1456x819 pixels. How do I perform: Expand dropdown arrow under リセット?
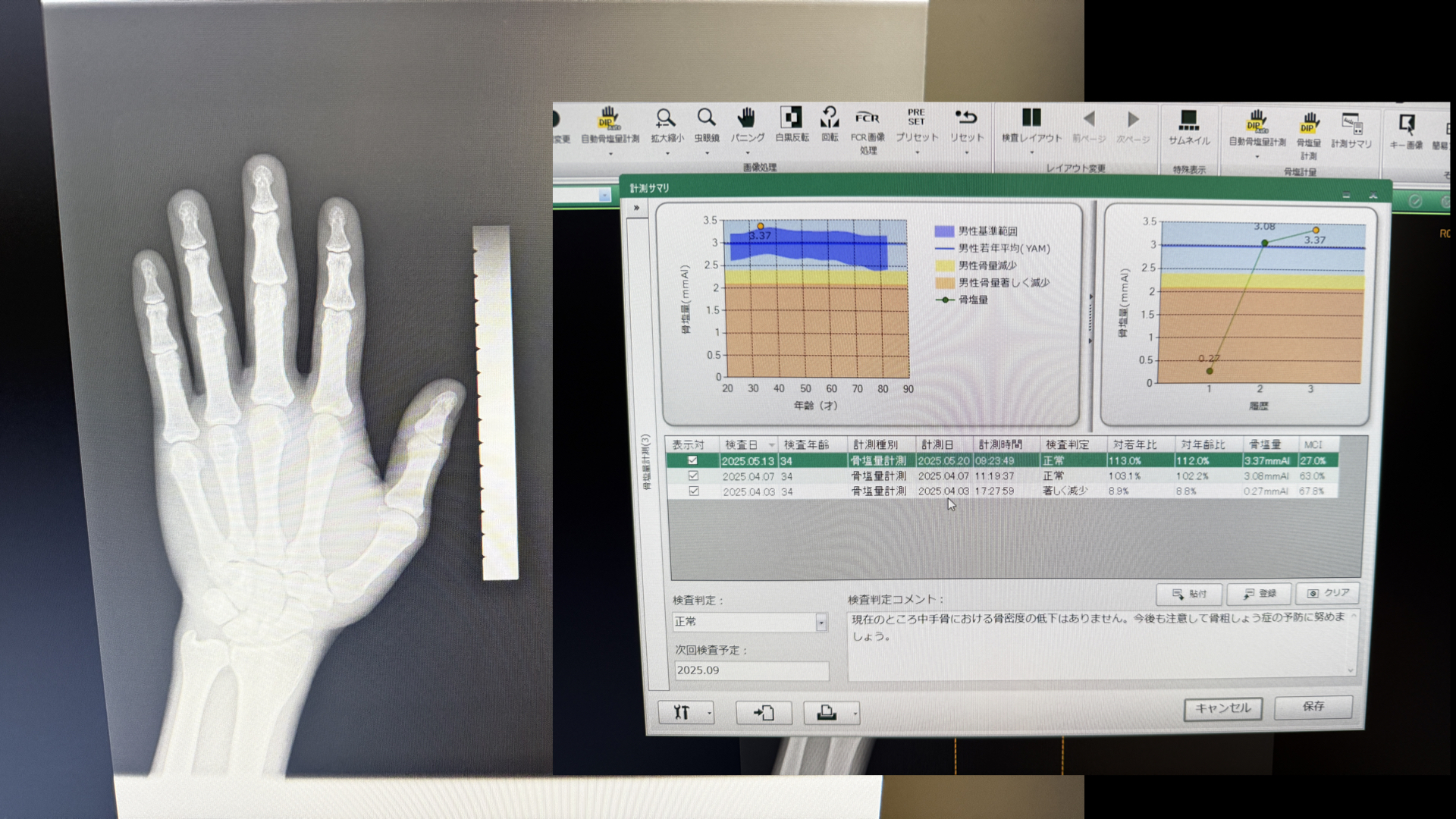967,153
